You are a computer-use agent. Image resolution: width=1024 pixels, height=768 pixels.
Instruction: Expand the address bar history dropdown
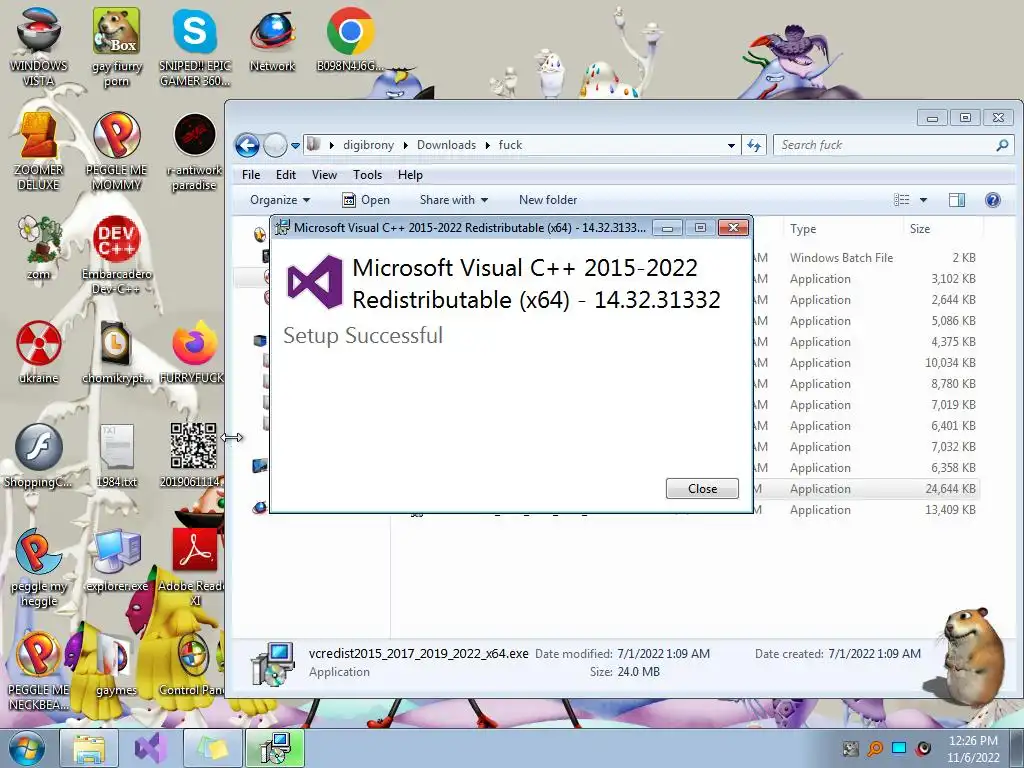pyautogui.click(x=731, y=146)
